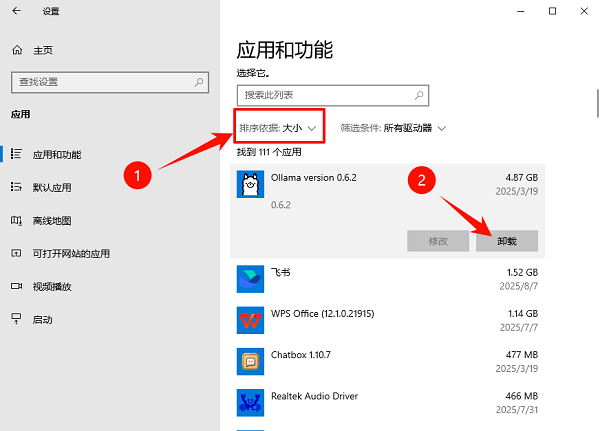Click the Realtek Audio Driver icon
This screenshot has width=600, height=431.
pyautogui.click(x=249, y=403)
